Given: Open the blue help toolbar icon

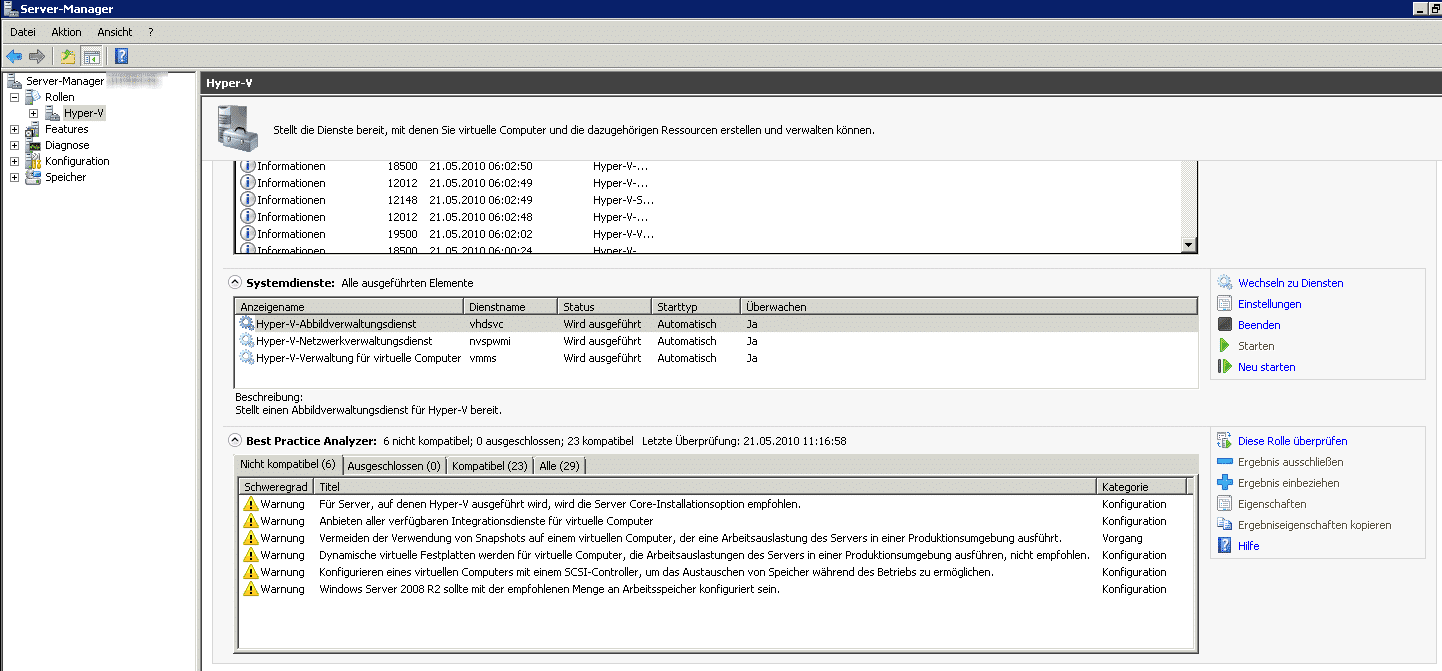Looking at the screenshot, I should pos(121,56).
